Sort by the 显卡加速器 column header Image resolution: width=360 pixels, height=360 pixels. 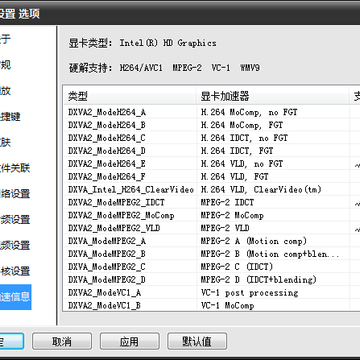[273, 97]
